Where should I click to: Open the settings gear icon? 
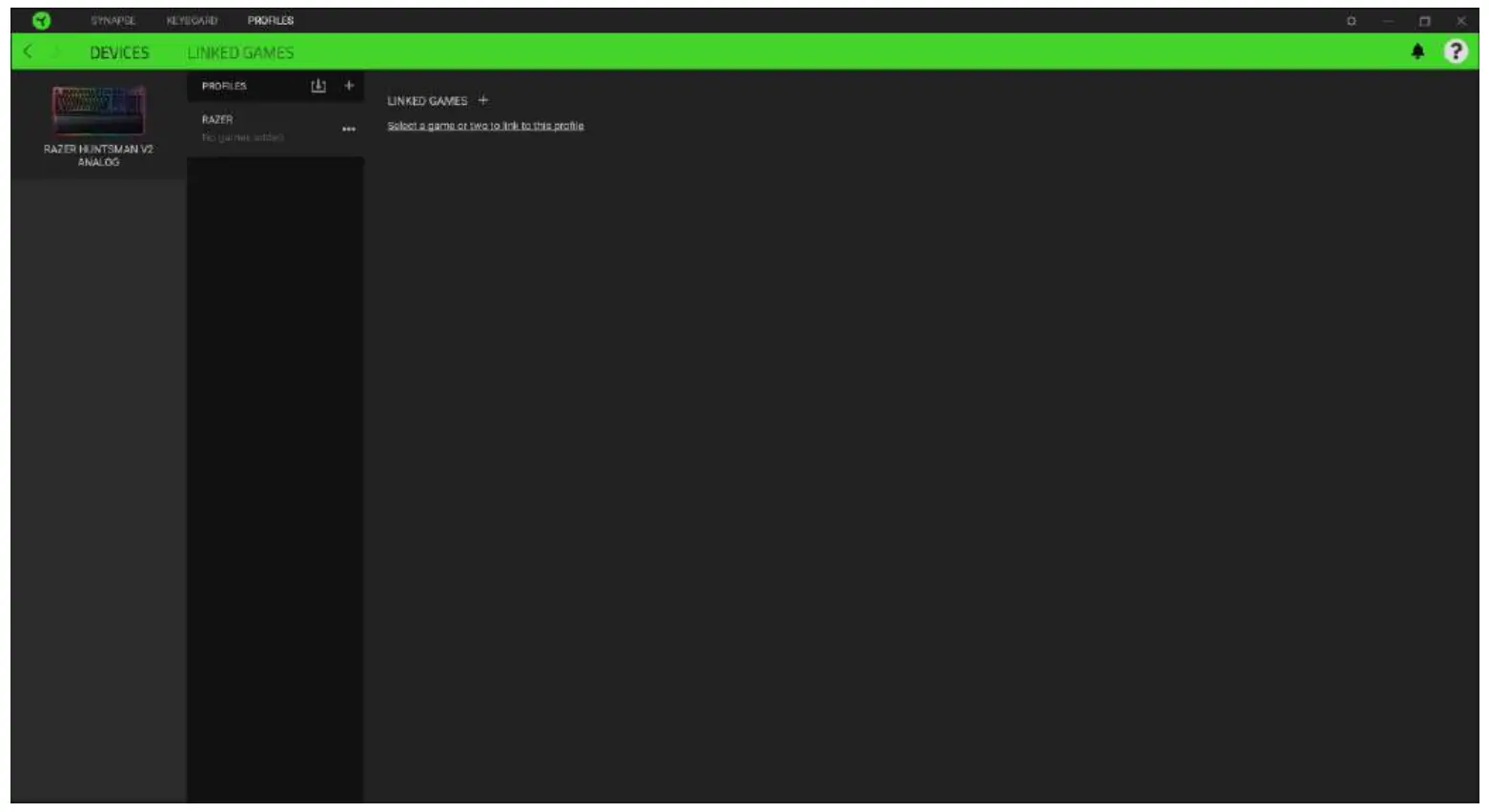click(x=1351, y=21)
